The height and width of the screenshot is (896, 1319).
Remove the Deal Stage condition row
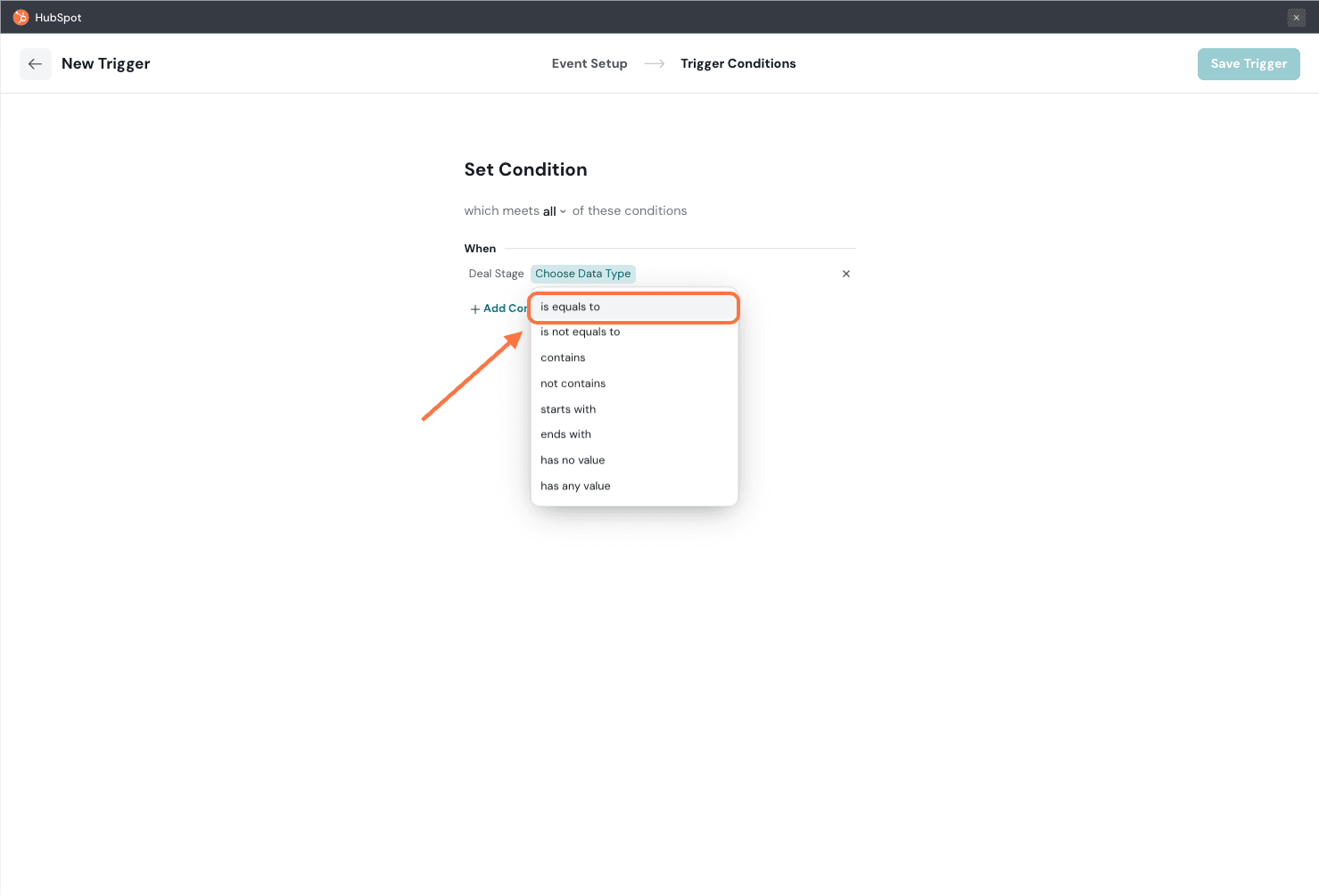(845, 274)
